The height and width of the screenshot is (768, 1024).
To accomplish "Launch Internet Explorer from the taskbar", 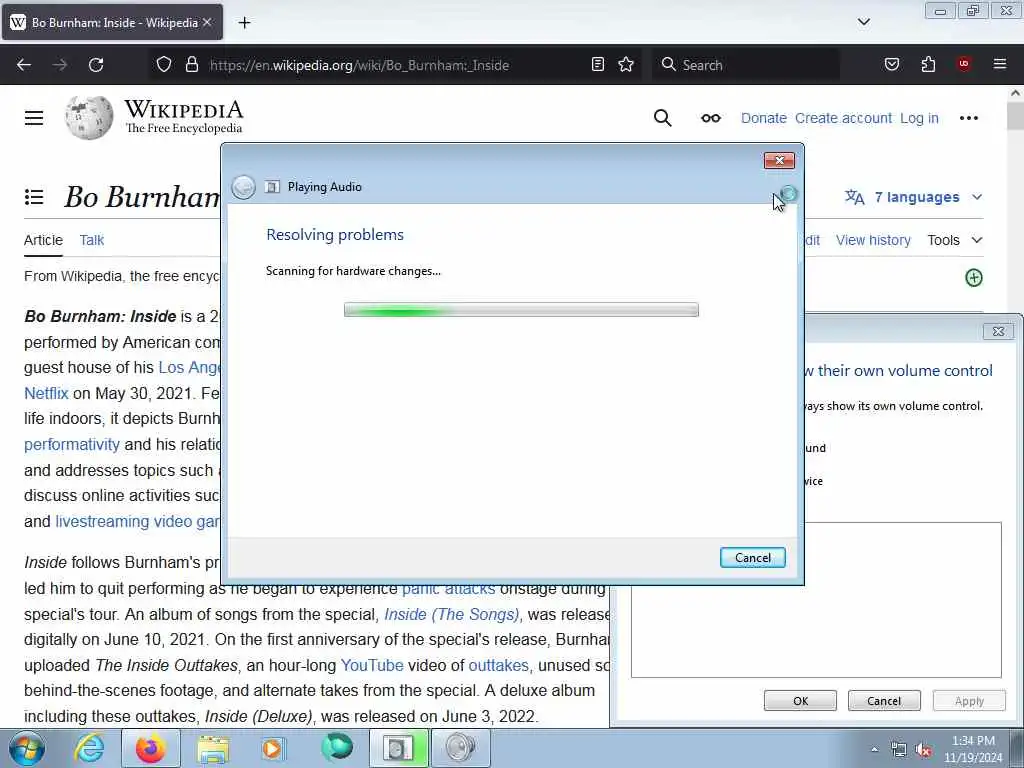I will click(89, 748).
